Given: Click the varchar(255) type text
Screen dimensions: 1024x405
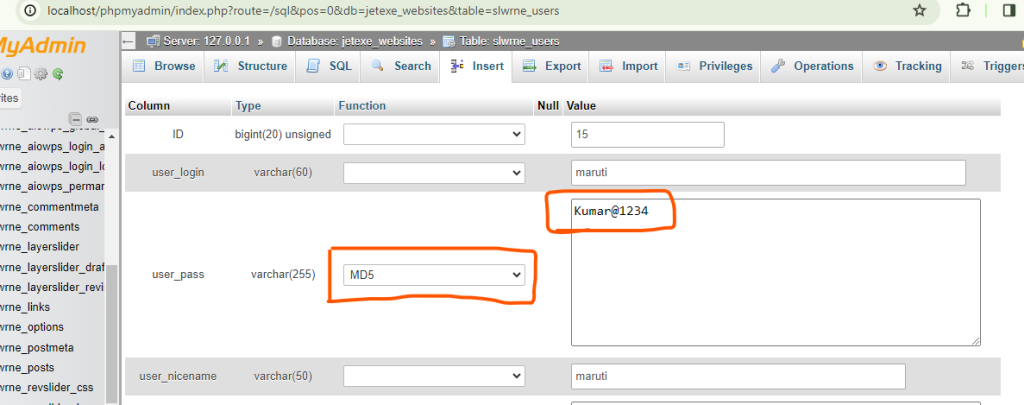Looking at the screenshot, I should click(x=283, y=275).
